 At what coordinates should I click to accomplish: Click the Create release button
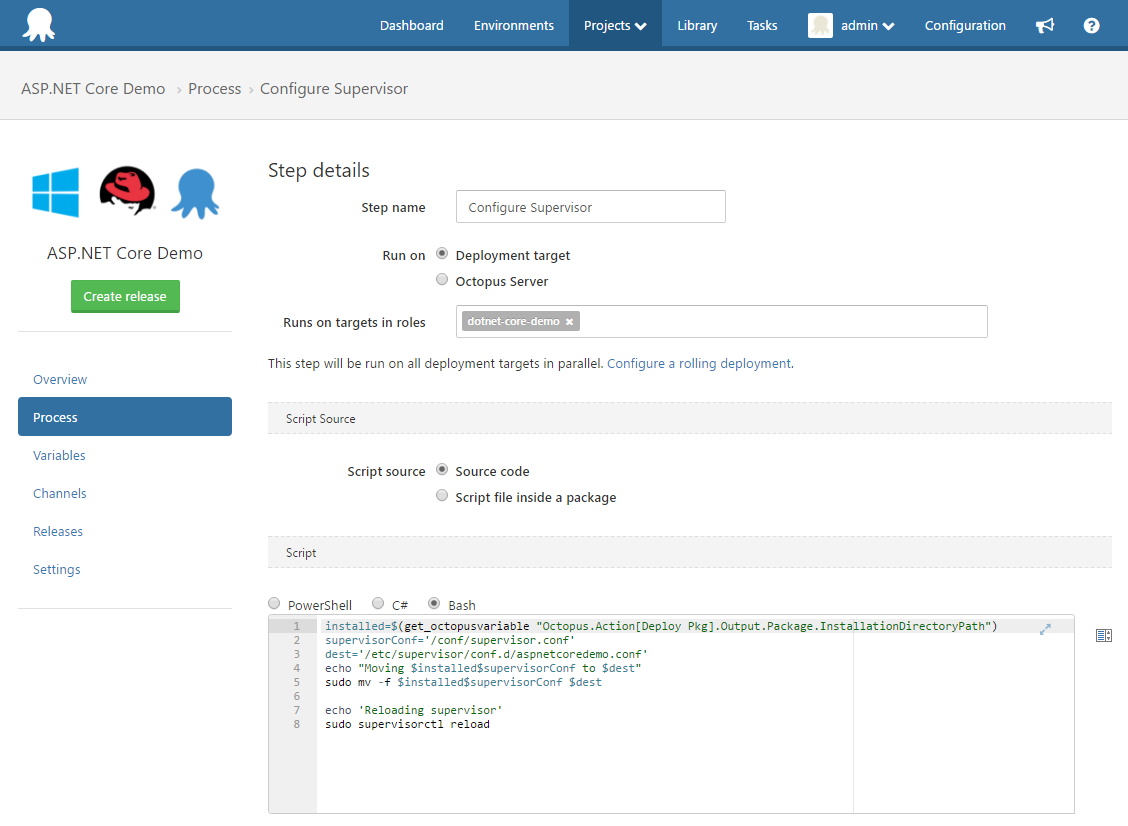[x=125, y=296]
